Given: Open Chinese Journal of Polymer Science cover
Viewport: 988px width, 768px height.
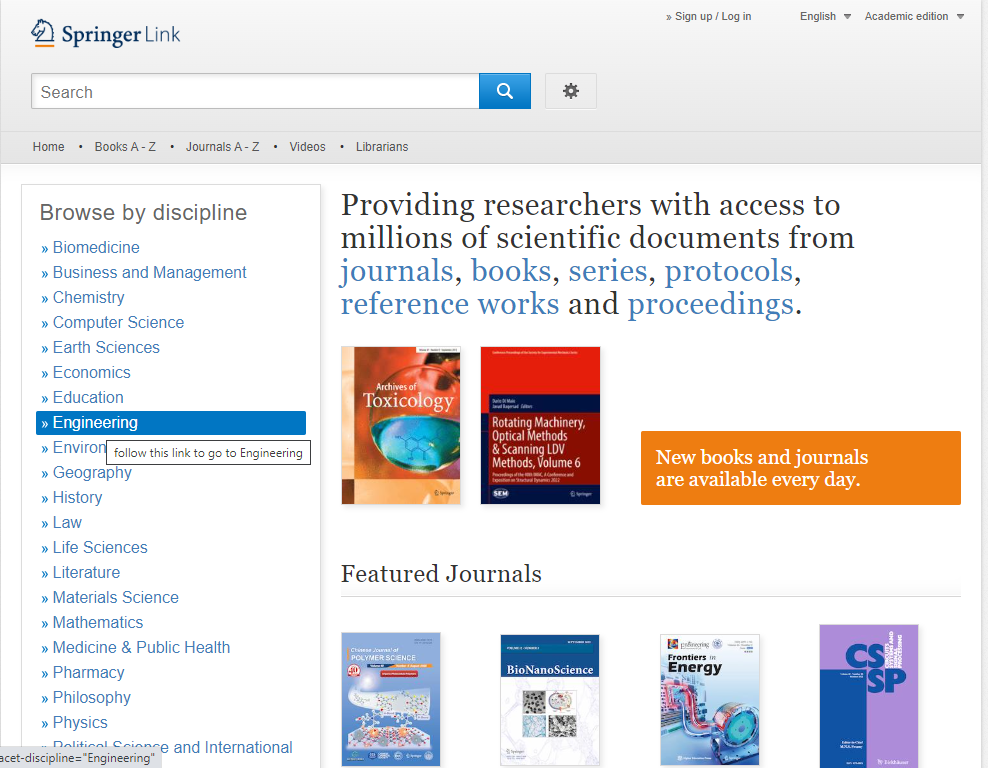Looking at the screenshot, I should (x=391, y=699).
